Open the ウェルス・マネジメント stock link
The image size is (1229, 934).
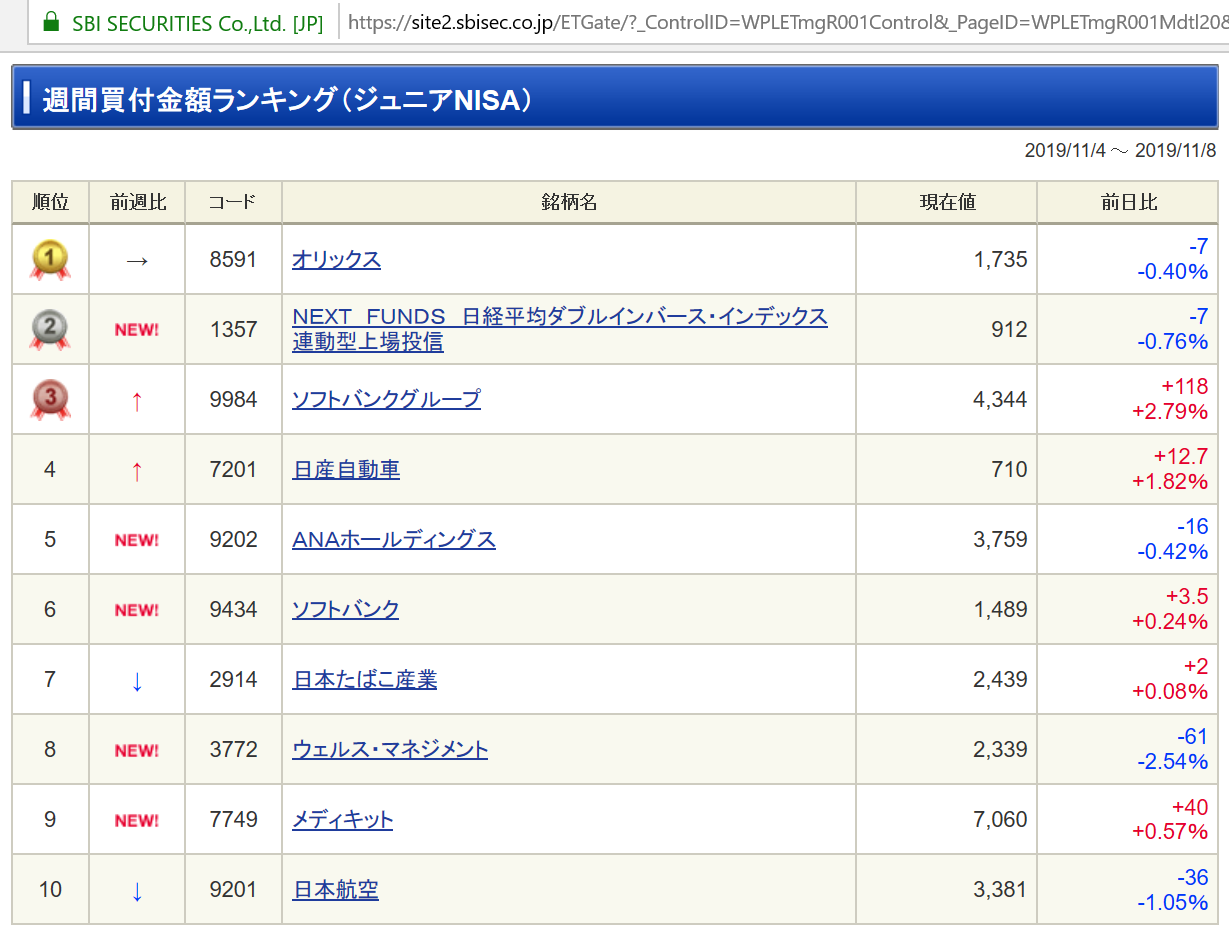coord(390,750)
